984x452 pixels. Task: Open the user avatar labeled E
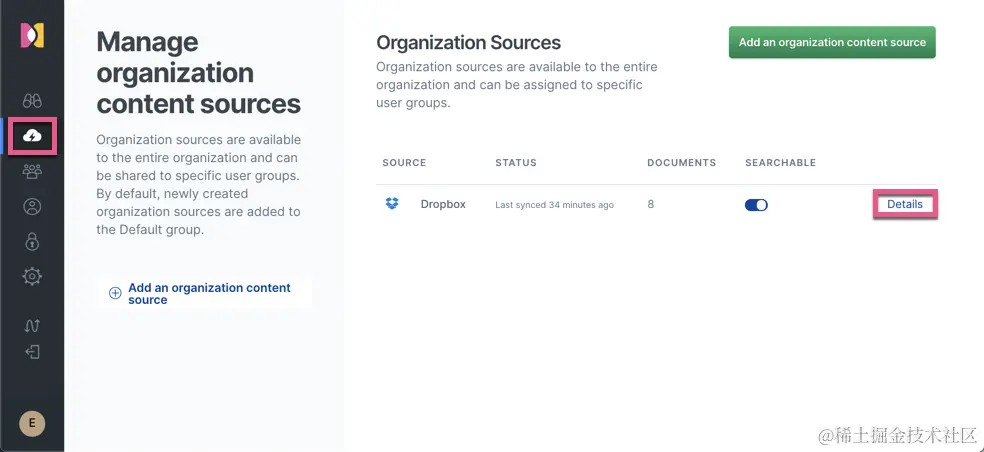(x=32, y=423)
